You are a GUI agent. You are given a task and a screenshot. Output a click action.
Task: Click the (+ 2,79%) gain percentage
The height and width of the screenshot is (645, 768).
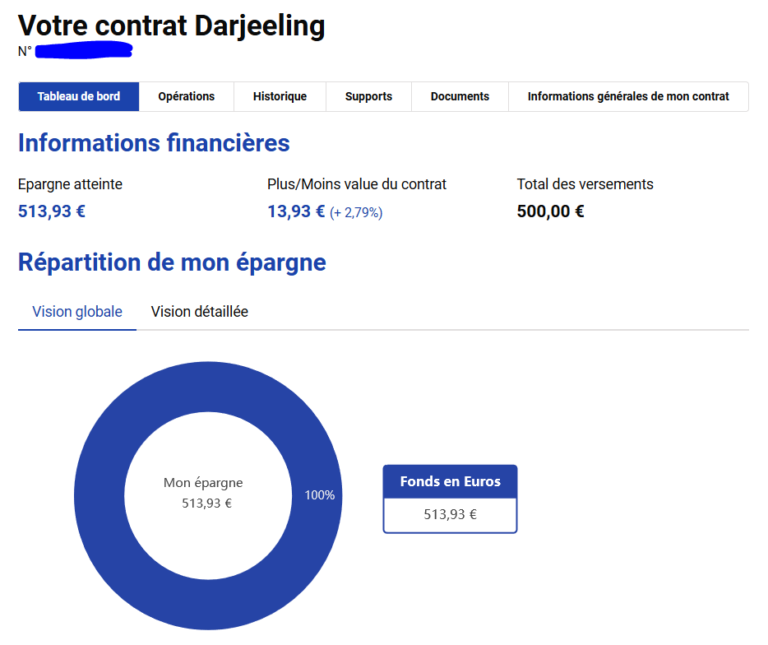point(357,212)
